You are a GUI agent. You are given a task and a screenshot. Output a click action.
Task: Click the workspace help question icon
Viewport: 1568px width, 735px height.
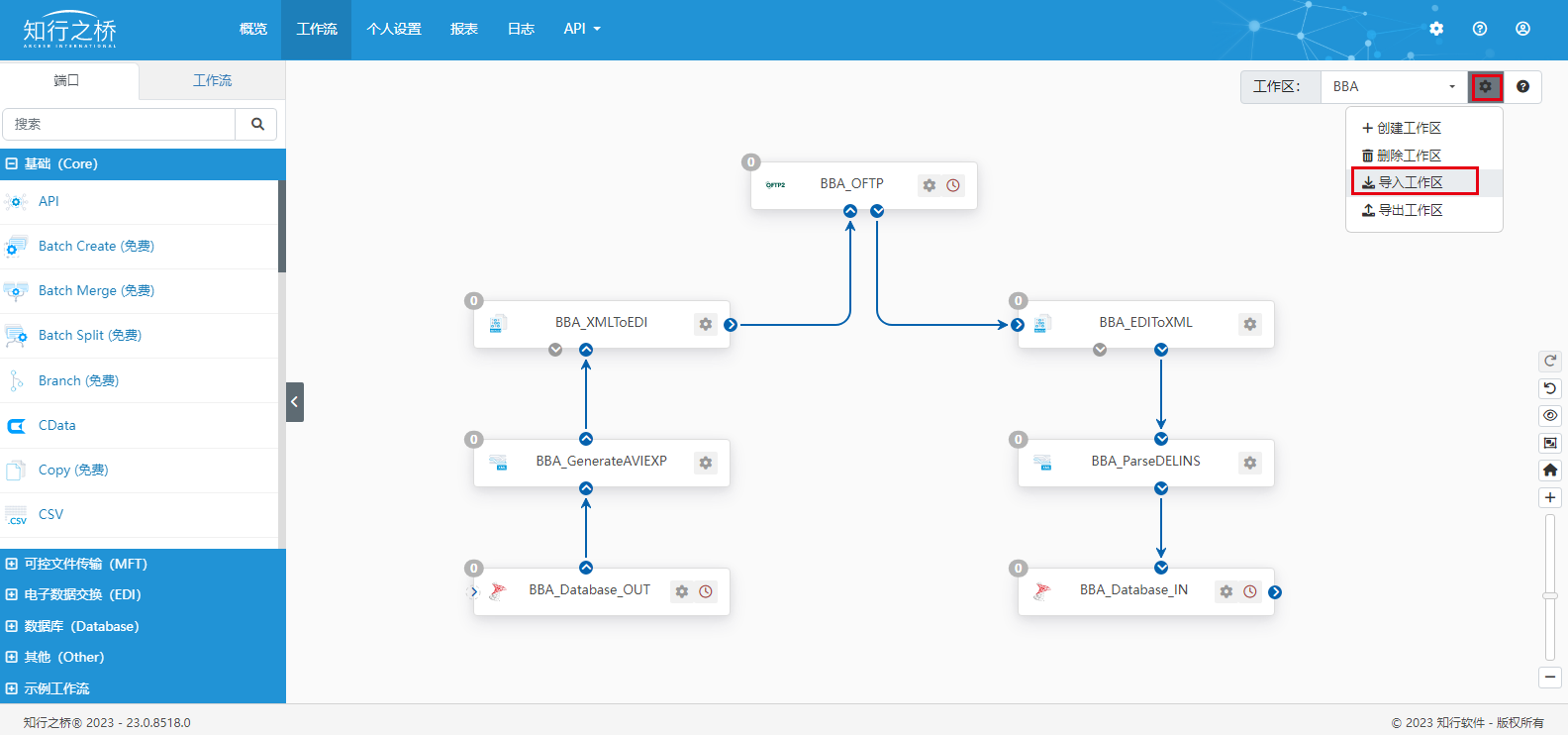click(1522, 87)
